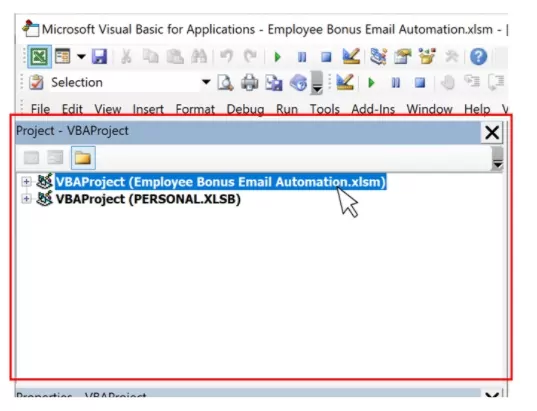Open the Project Explorer icon
The width and height of the screenshot is (537, 411).
pos(378,56)
